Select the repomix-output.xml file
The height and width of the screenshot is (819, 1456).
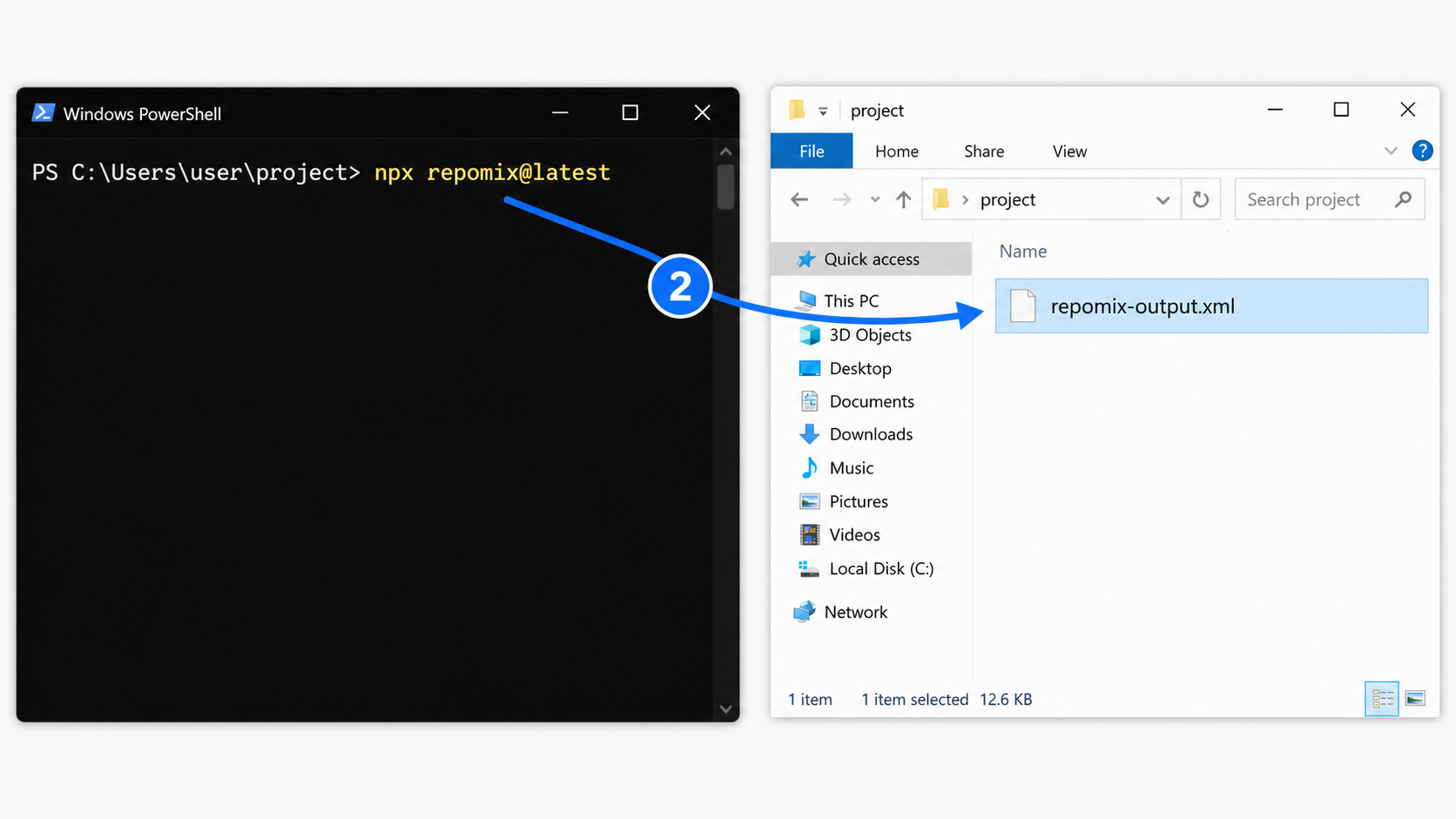[x=1211, y=306]
